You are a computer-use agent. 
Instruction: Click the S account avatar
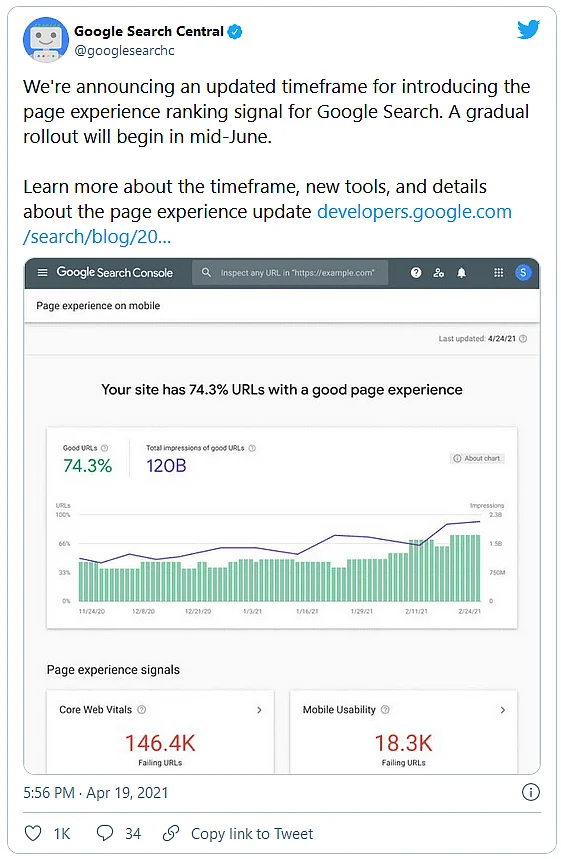pos(523,272)
